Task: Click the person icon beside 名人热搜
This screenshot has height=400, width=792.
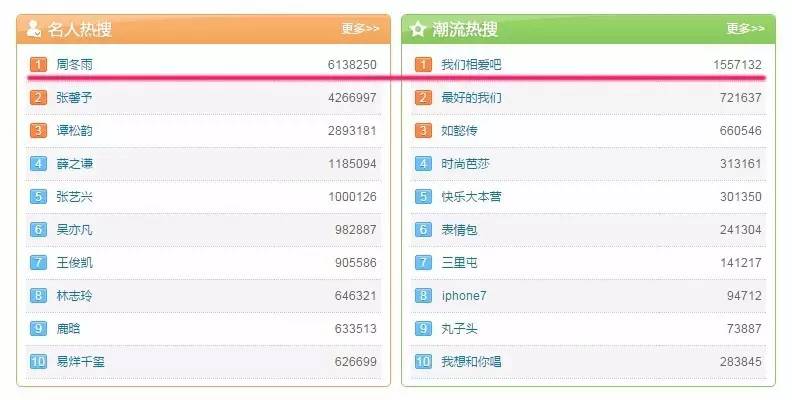Action: (34, 28)
